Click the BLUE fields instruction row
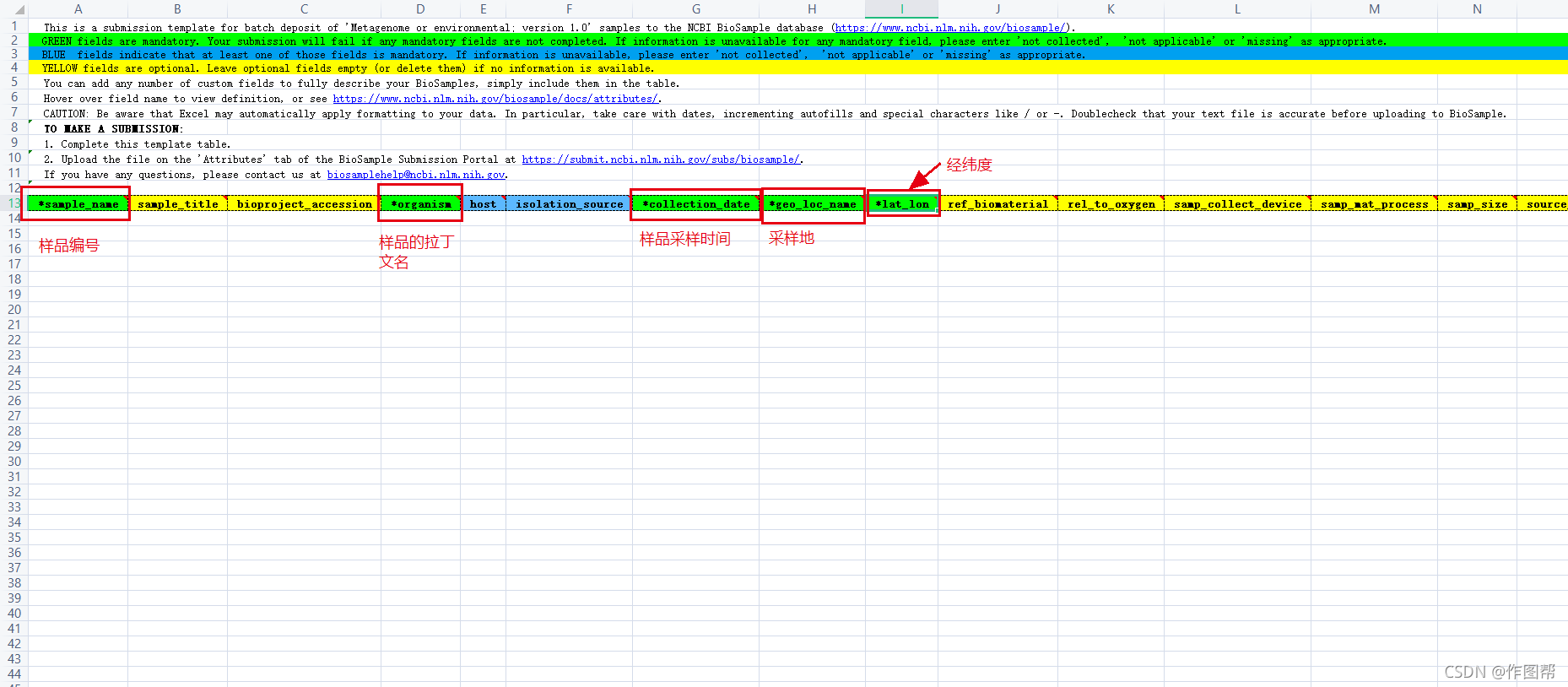1568x687 pixels. pos(798,55)
